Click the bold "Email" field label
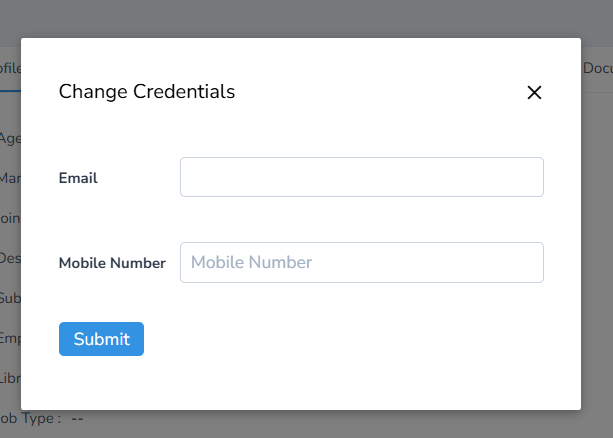The width and height of the screenshot is (613, 438). tap(78, 178)
